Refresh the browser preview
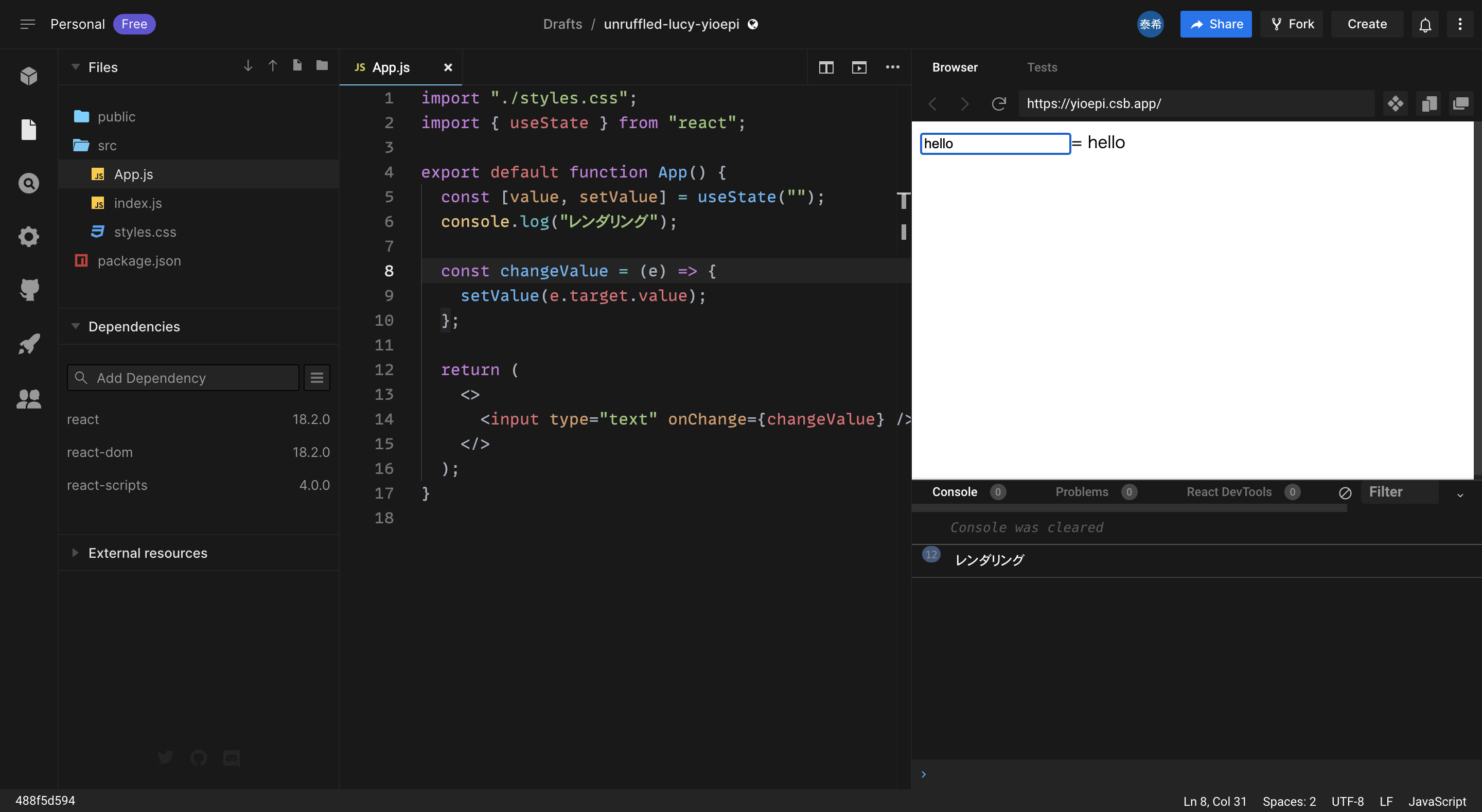 [999, 103]
